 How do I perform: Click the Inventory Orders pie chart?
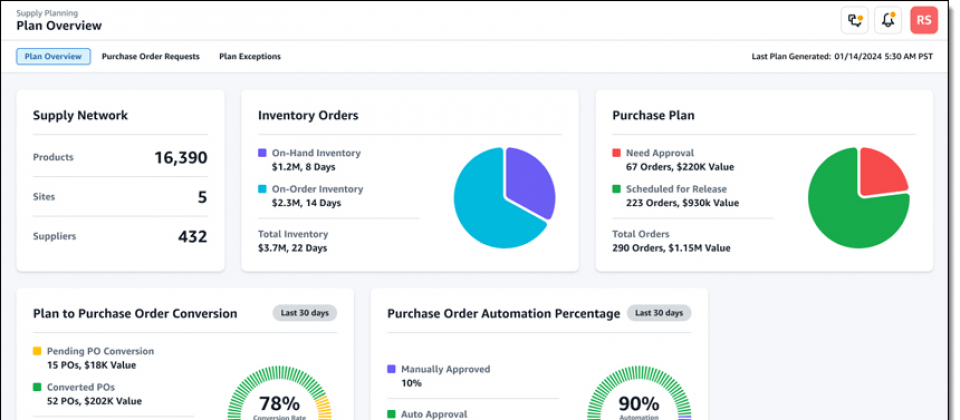[x=504, y=198]
